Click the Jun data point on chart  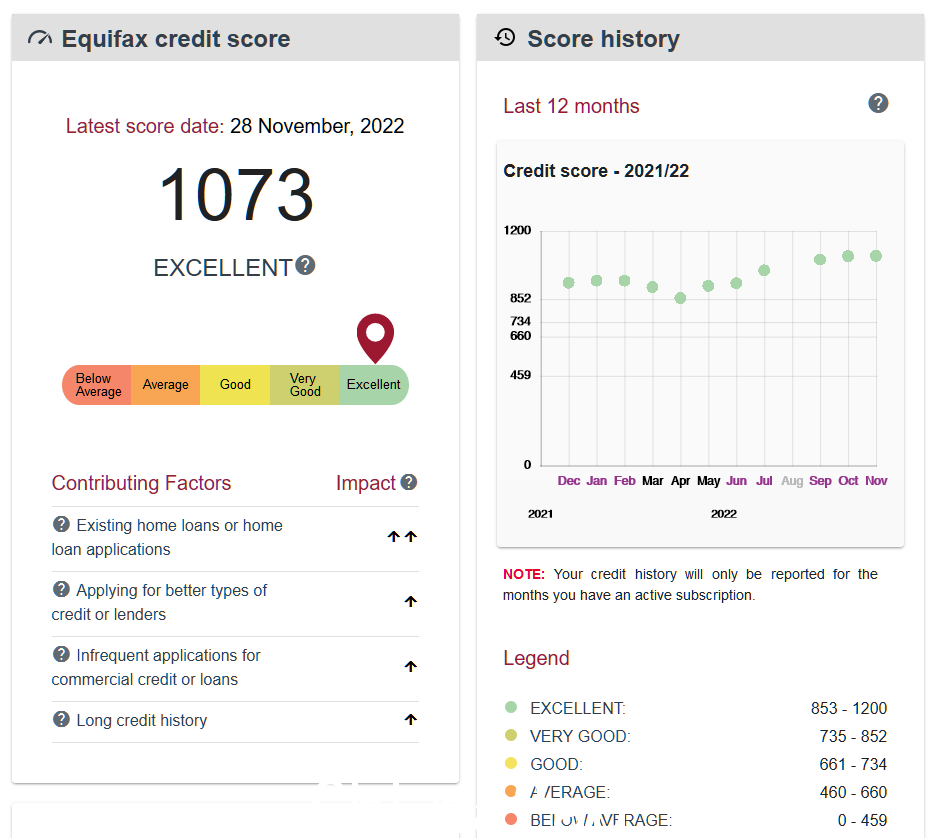pos(736,283)
